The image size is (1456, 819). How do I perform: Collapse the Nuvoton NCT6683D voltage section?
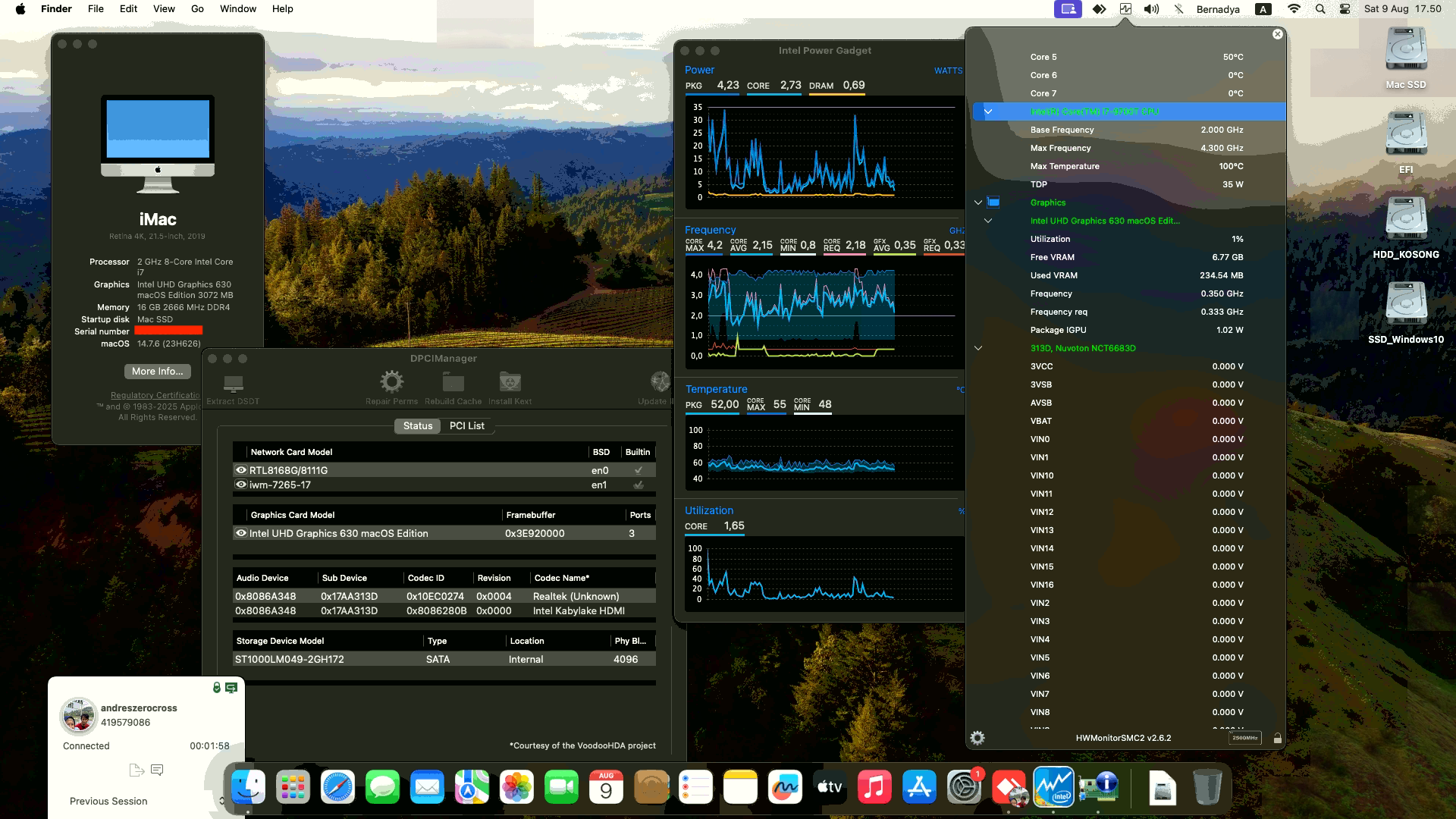pyautogui.click(x=977, y=348)
